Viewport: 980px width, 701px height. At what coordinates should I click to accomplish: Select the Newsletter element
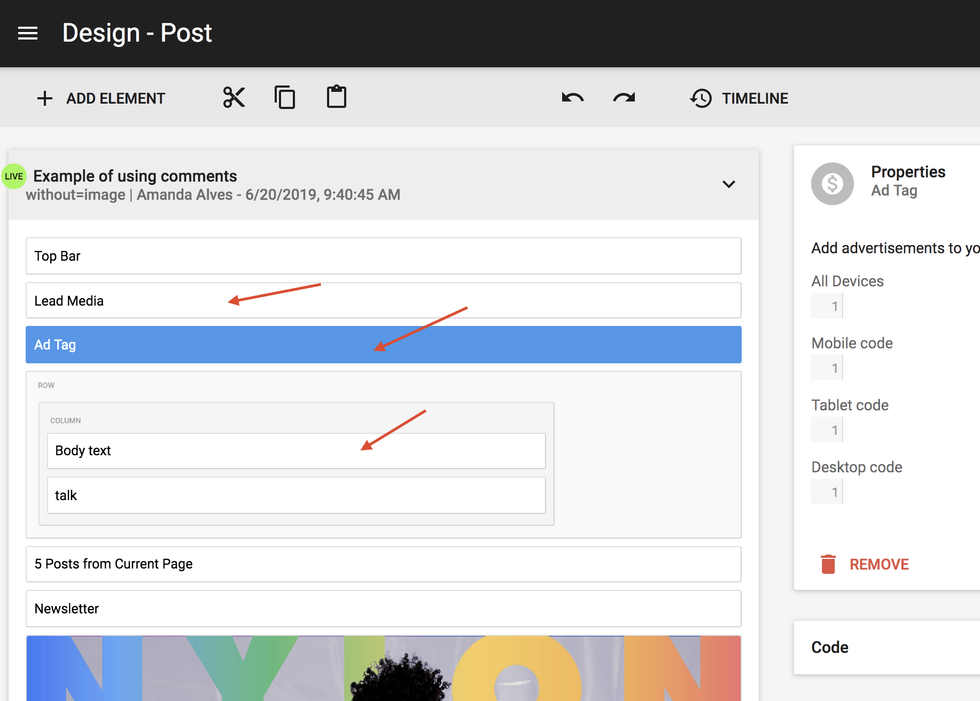(383, 608)
